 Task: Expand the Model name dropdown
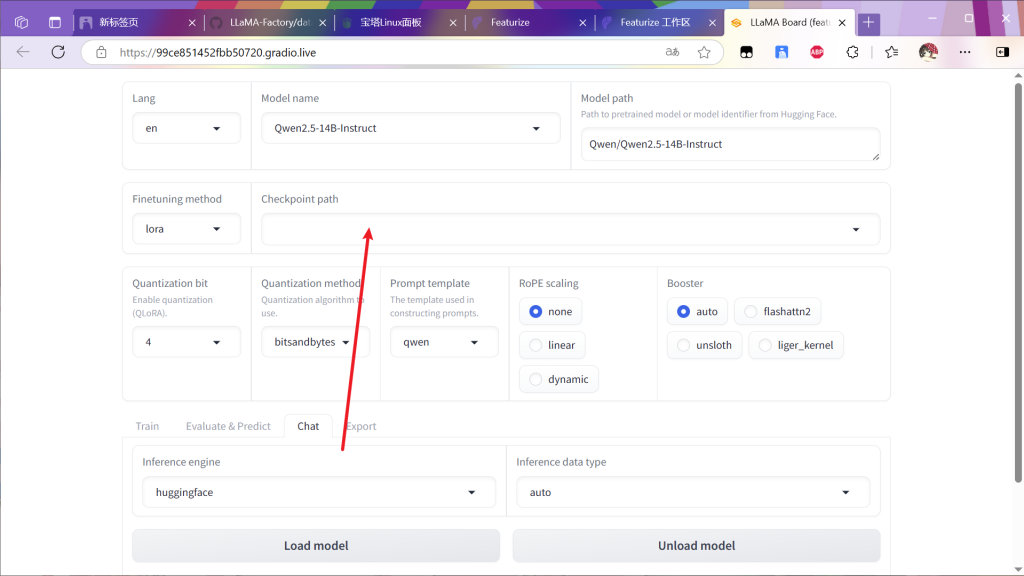pyautogui.click(x=410, y=128)
